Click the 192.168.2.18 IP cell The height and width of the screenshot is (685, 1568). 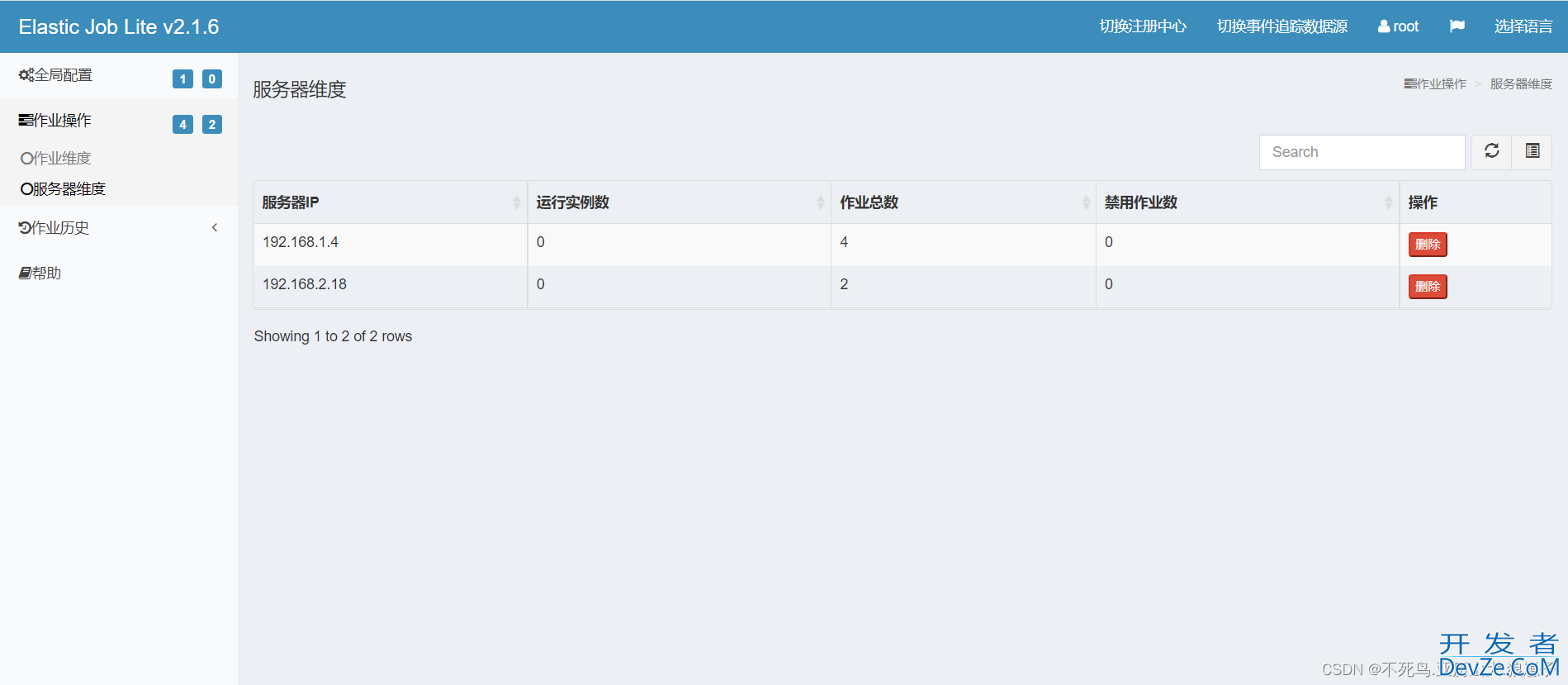[390, 285]
